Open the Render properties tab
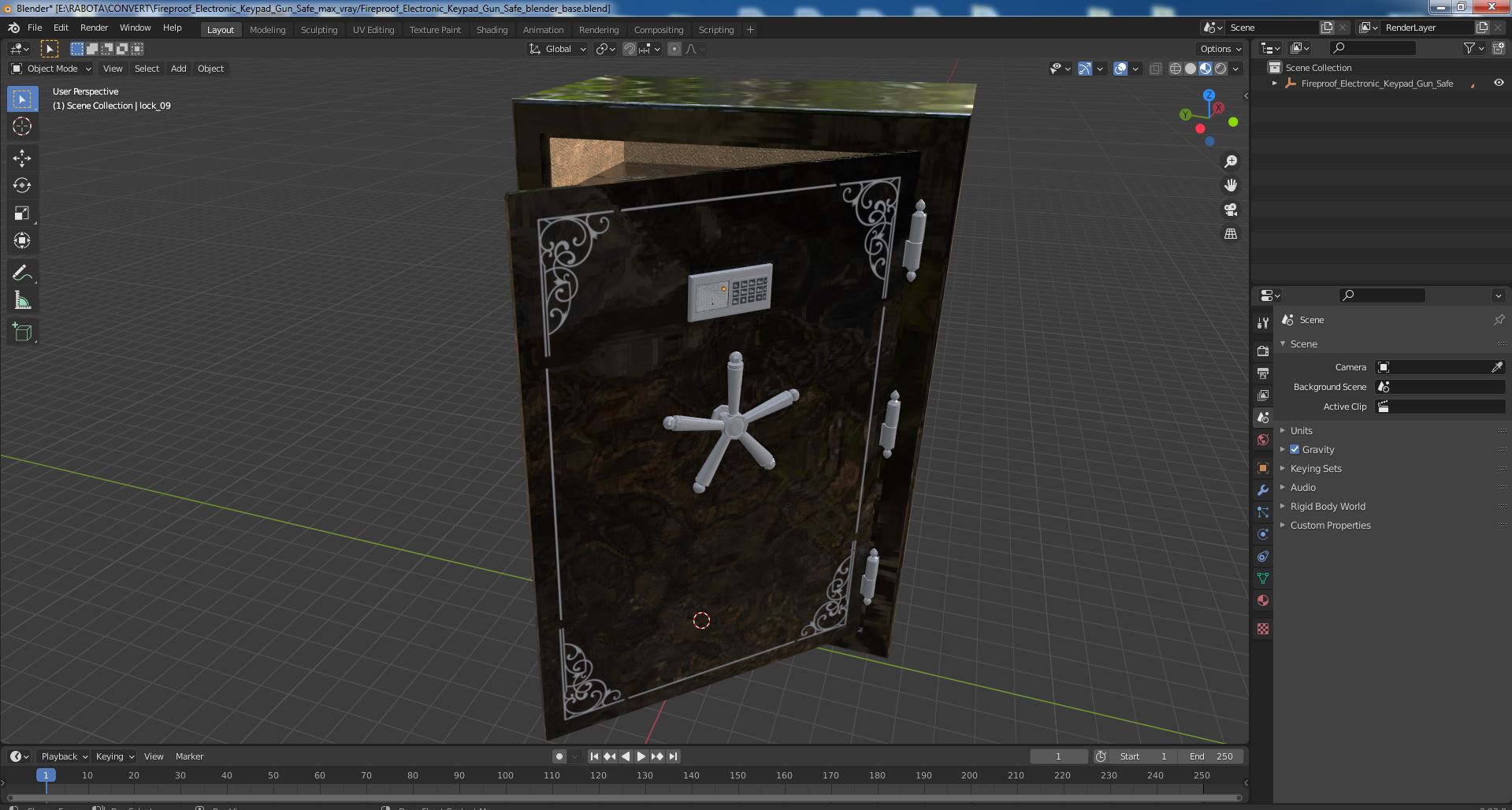1512x810 pixels. (1263, 351)
